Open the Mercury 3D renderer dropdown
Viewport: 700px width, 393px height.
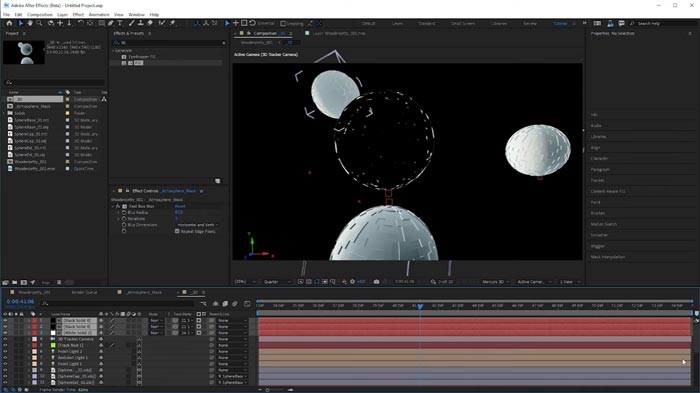pyautogui.click(x=496, y=282)
